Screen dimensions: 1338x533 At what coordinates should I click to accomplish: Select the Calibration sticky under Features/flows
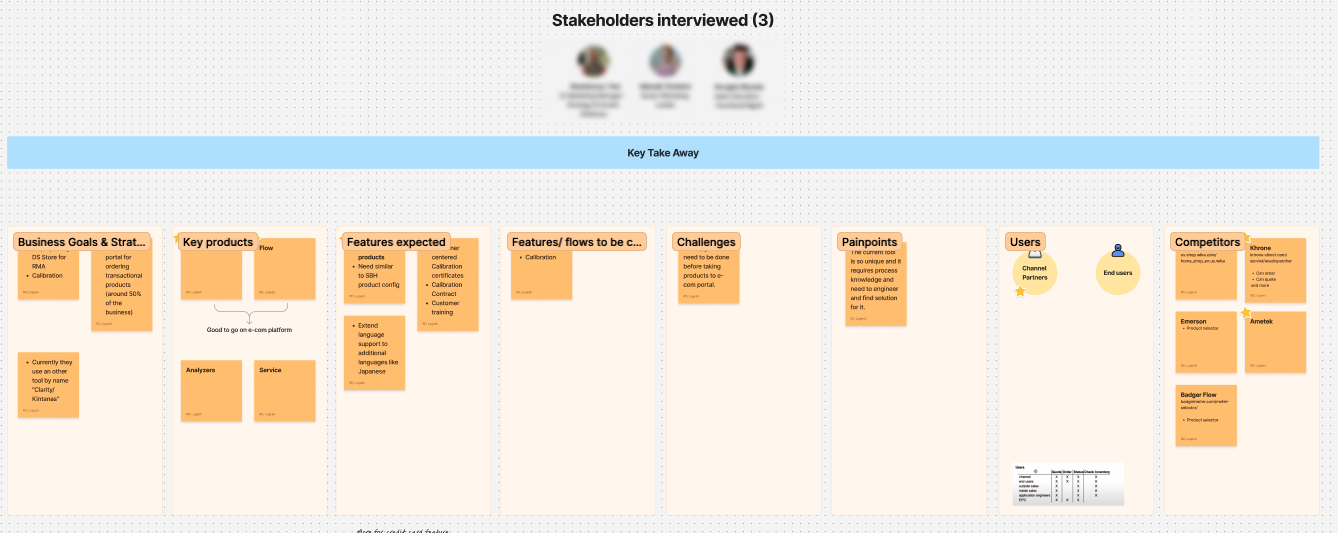point(541,275)
